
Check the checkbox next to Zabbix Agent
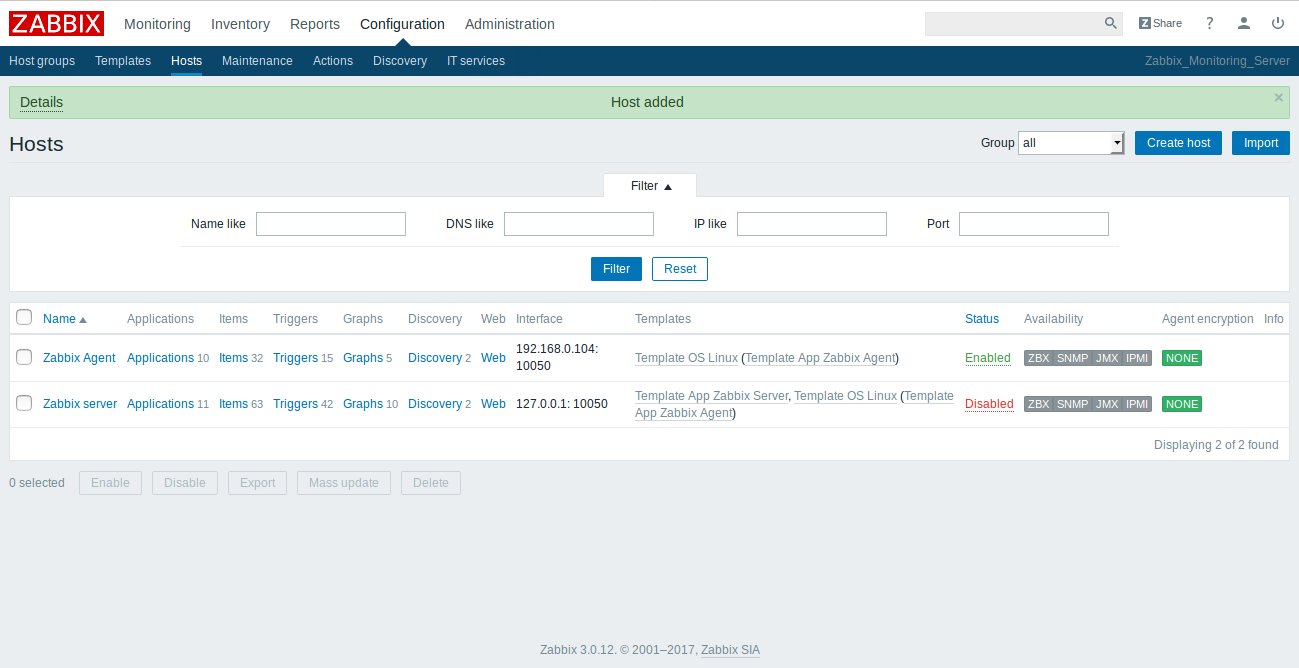coord(24,357)
